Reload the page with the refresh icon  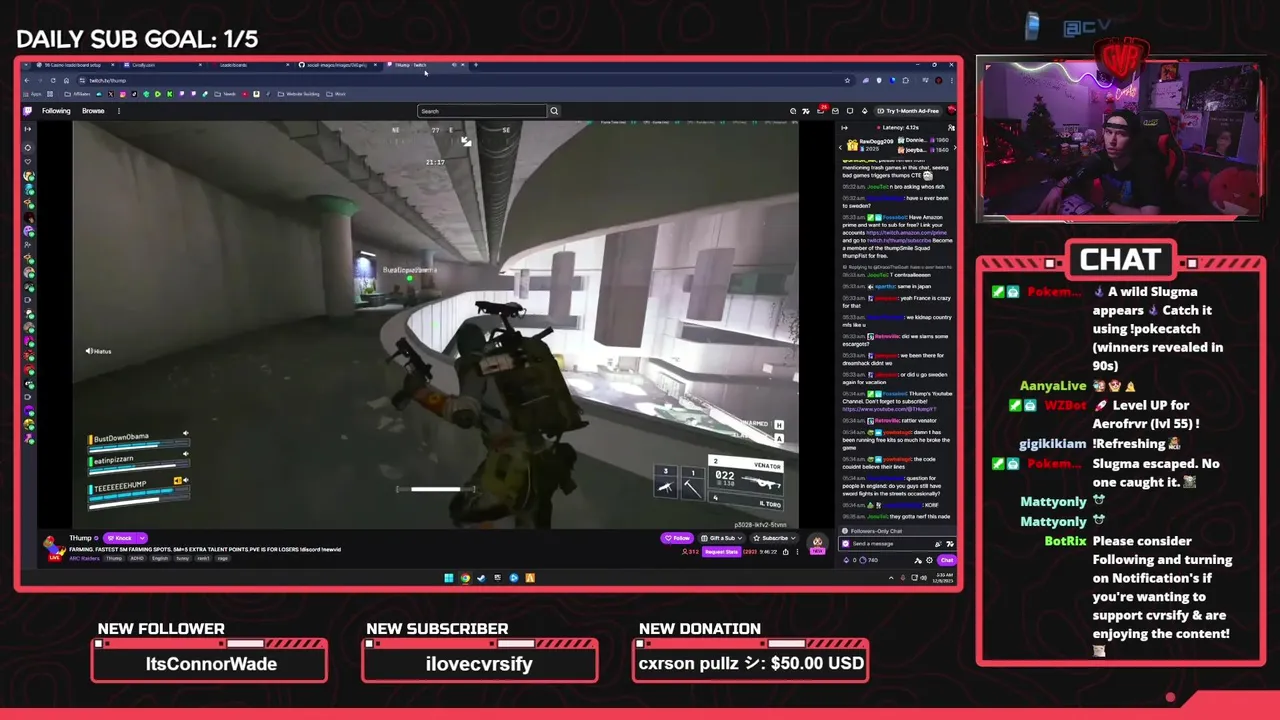[53, 80]
